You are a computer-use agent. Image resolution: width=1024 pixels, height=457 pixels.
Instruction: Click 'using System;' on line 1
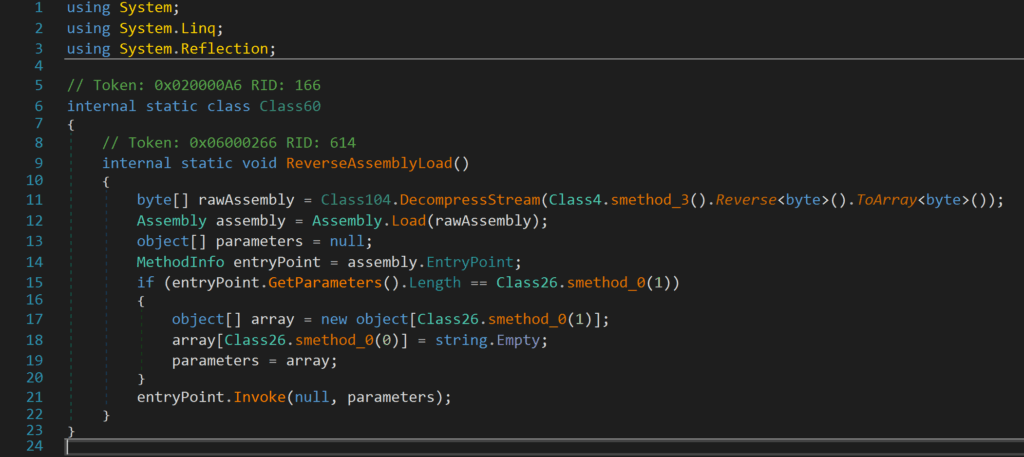(123, 8)
